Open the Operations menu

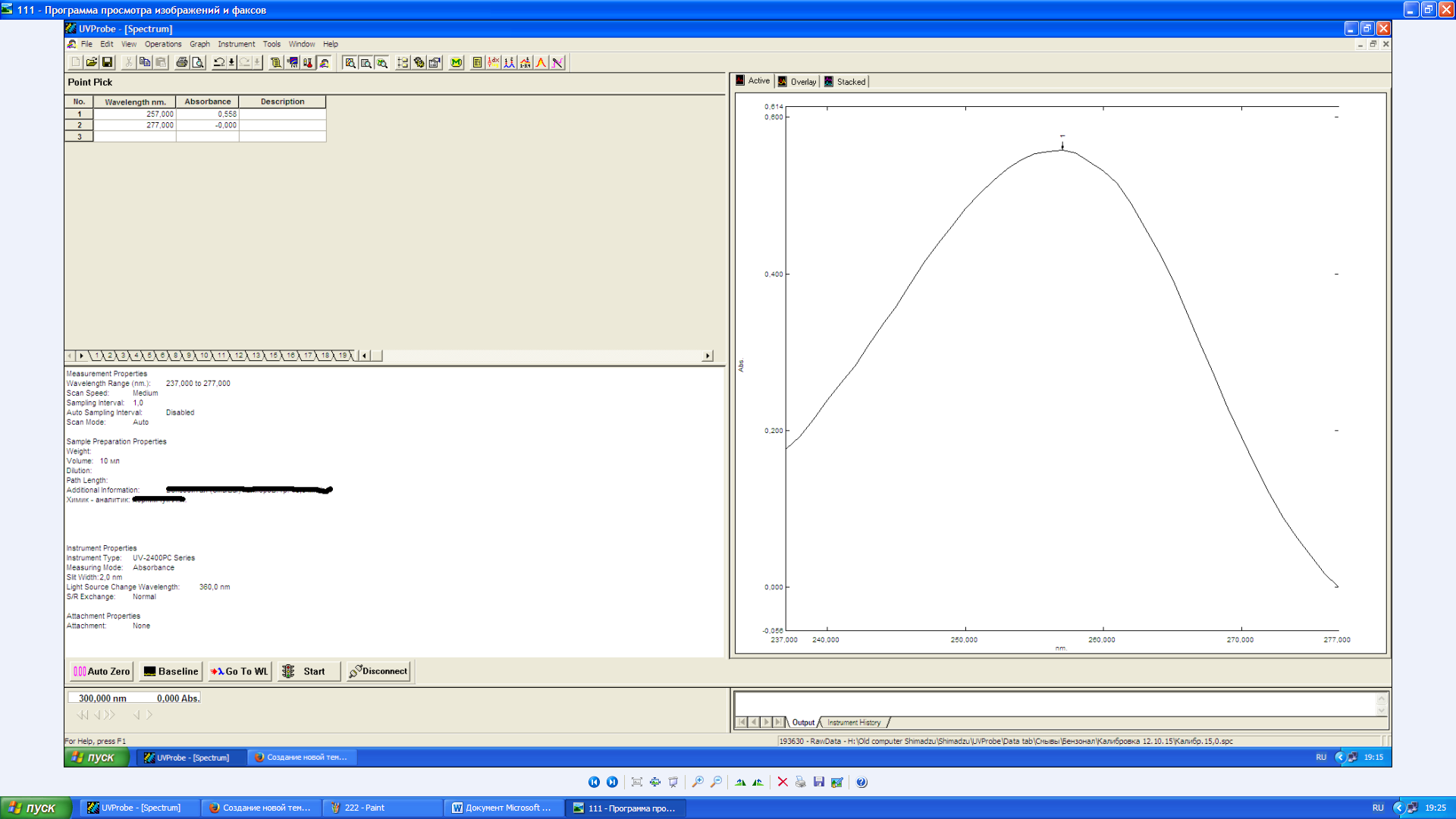[x=163, y=44]
